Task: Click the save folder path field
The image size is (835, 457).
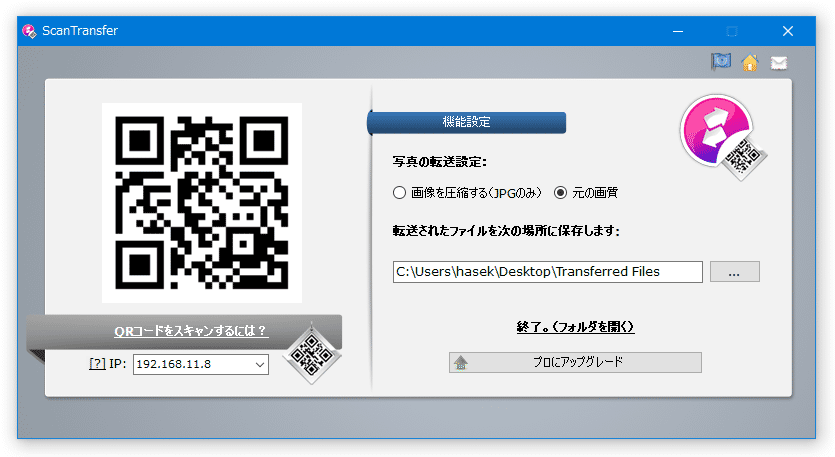Action: click(547, 272)
